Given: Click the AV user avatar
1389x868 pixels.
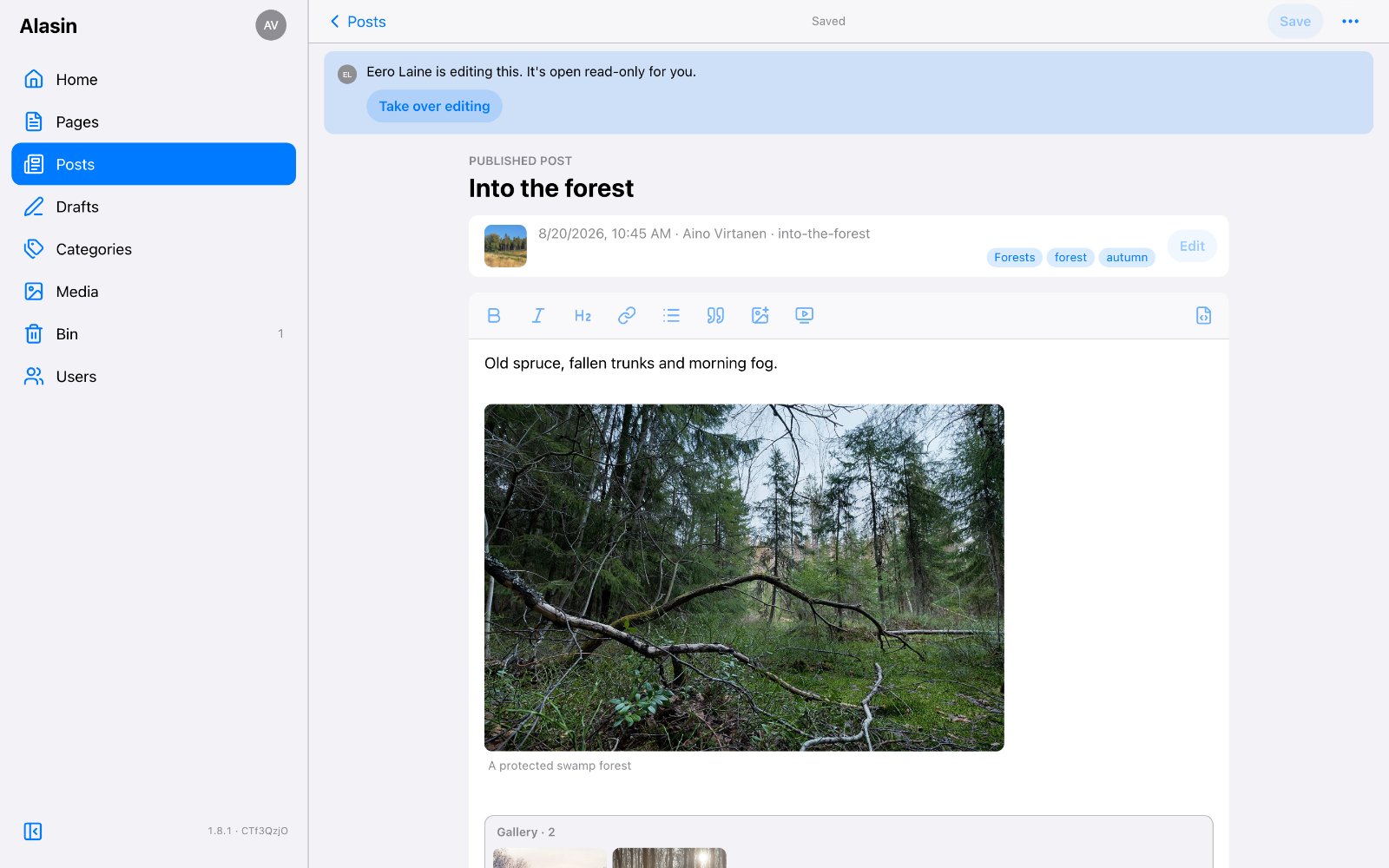Looking at the screenshot, I should (x=271, y=25).
